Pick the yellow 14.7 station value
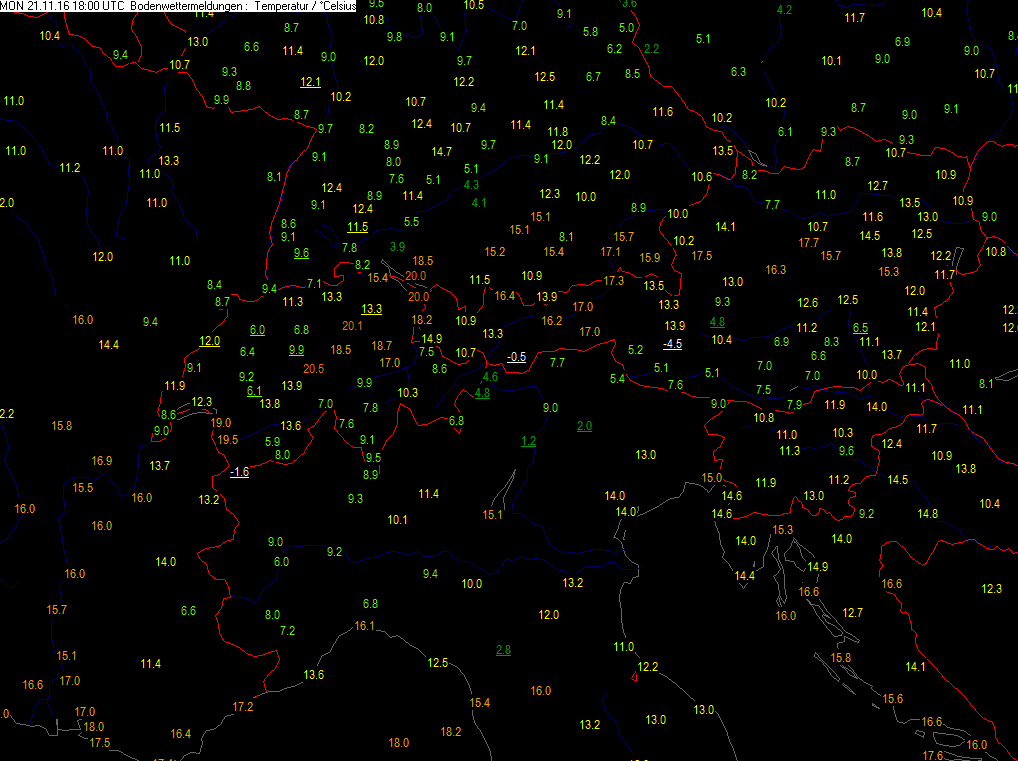The image size is (1018, 761). (441, 152)
